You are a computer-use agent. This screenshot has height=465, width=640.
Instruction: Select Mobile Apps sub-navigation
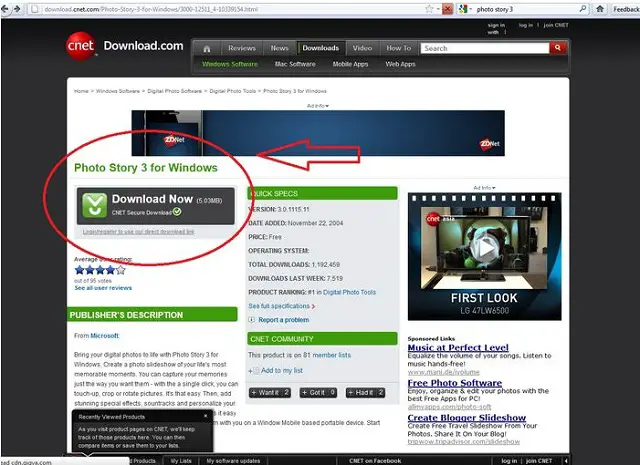coord(350,64)
